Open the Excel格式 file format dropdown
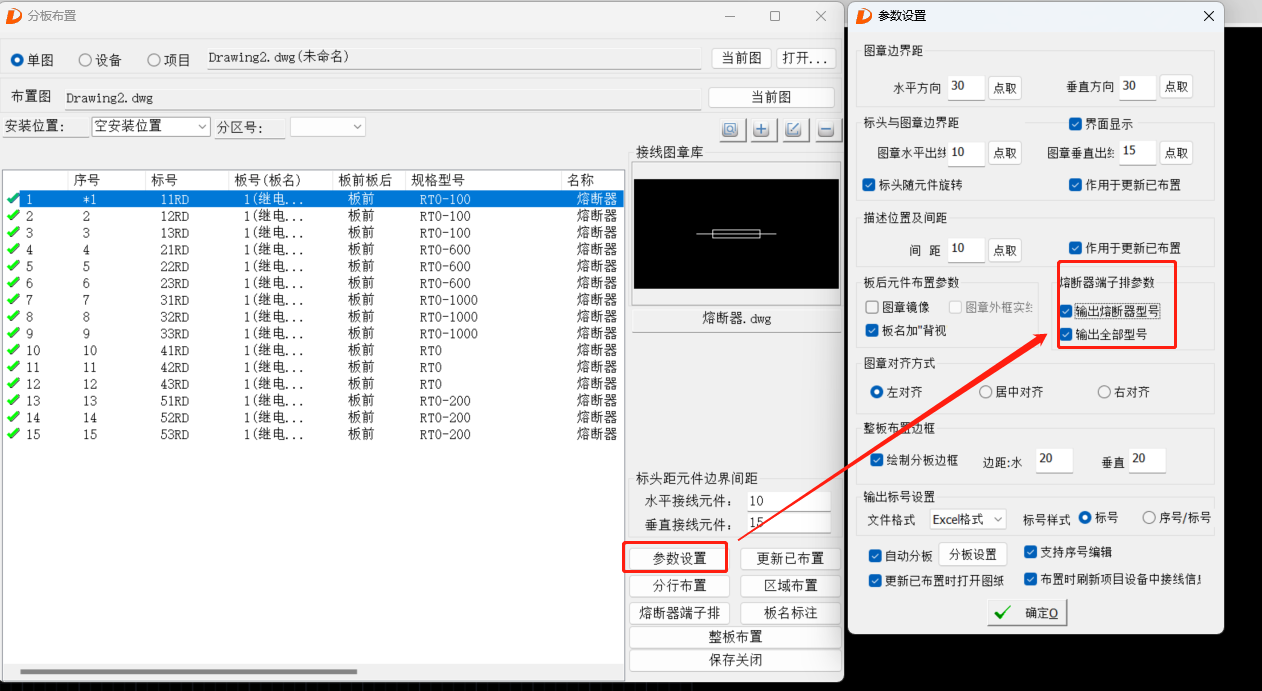1262x691 pixels. pos(967,519)
